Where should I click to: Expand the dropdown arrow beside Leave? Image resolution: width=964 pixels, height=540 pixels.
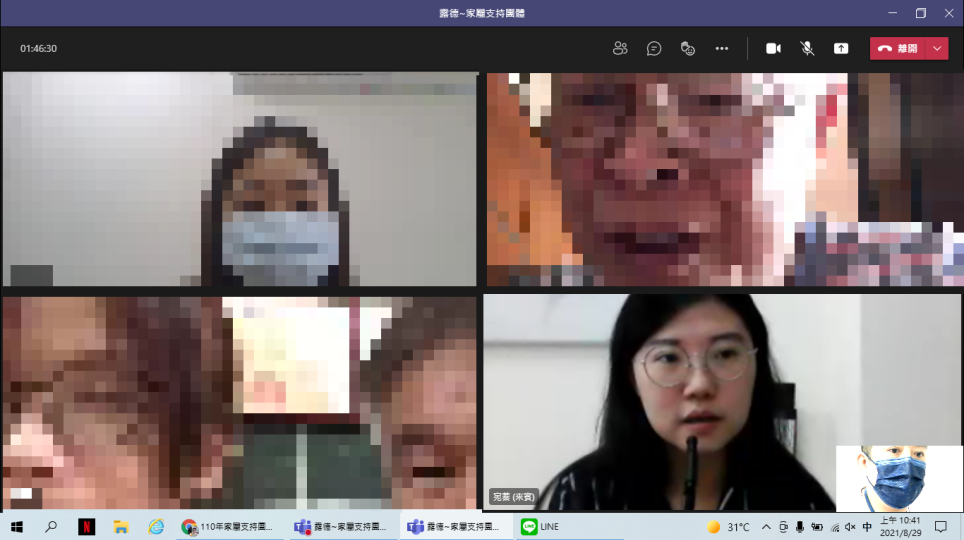pyautogui.click(x=938, y=48)
